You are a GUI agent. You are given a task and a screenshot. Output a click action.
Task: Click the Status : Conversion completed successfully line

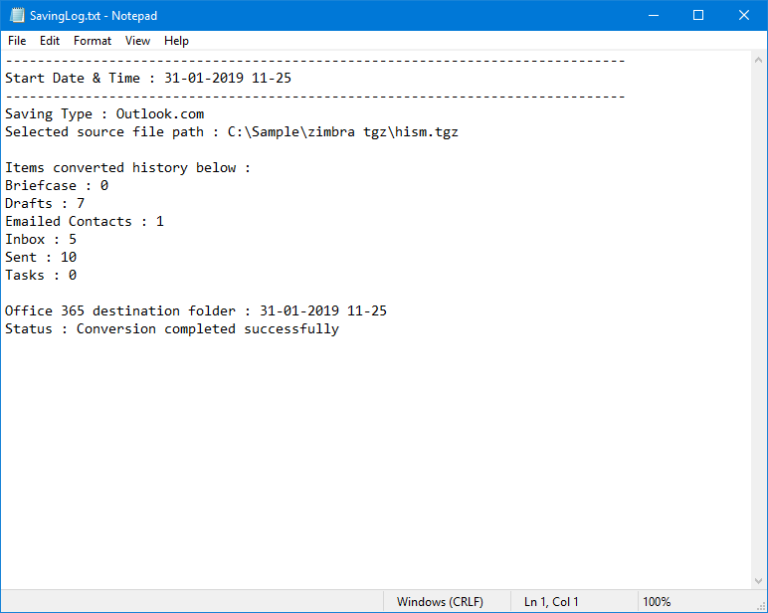coord(171,329)
